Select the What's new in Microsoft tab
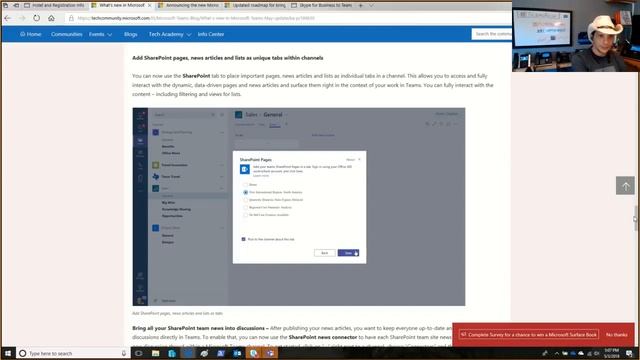The width and height of the screenshot is (640, 360). (x=122, y=5)
